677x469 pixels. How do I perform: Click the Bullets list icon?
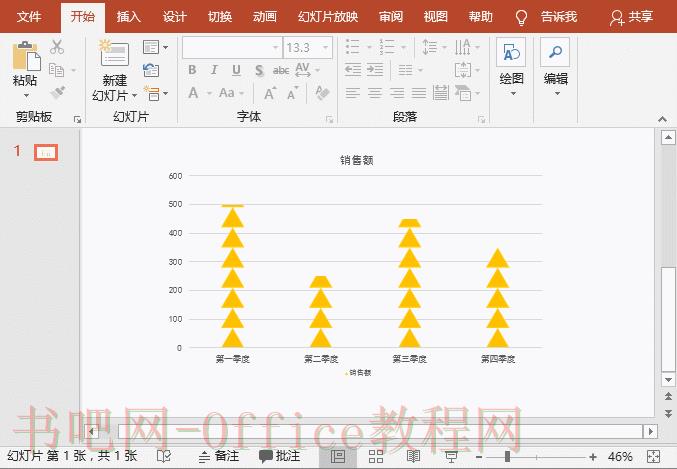(353, 47)
